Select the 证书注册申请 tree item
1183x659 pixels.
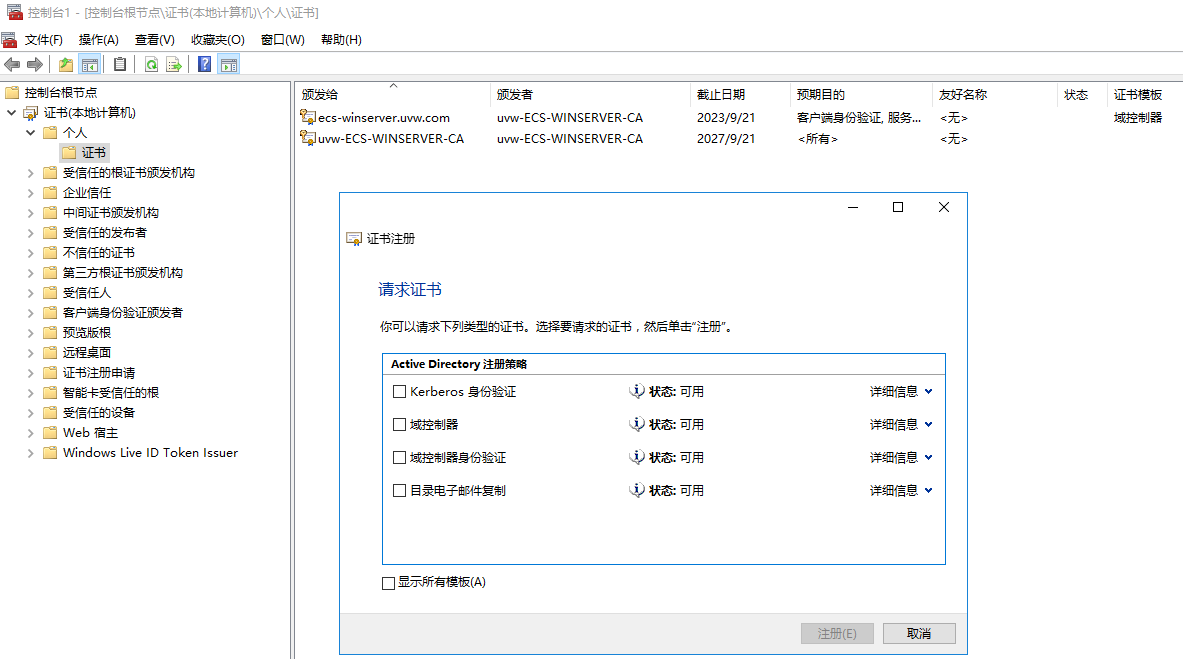click(98, 373)
